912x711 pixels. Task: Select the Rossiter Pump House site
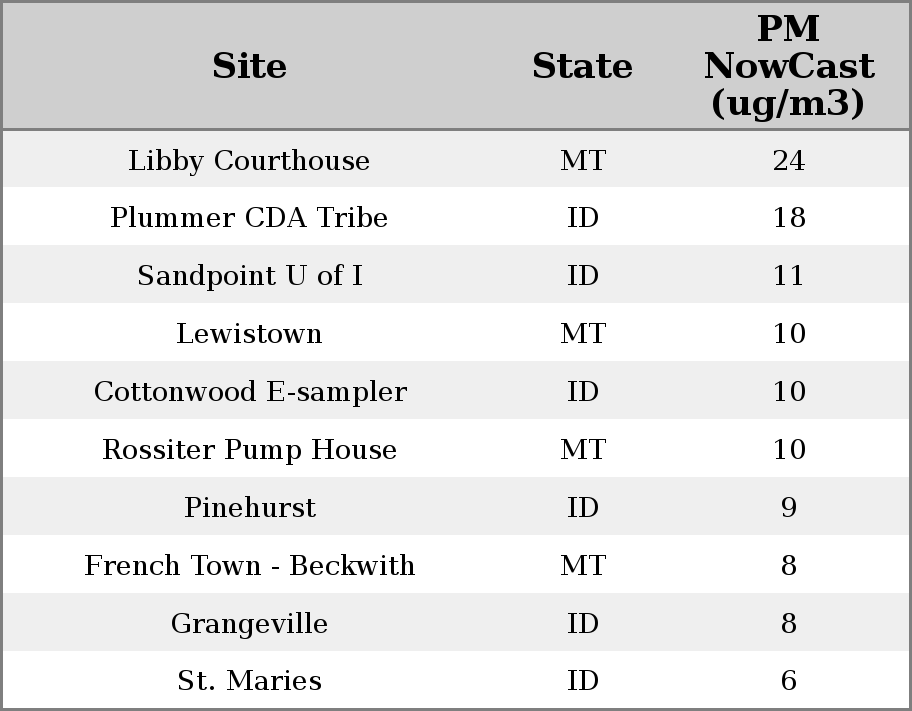(249, 450)
